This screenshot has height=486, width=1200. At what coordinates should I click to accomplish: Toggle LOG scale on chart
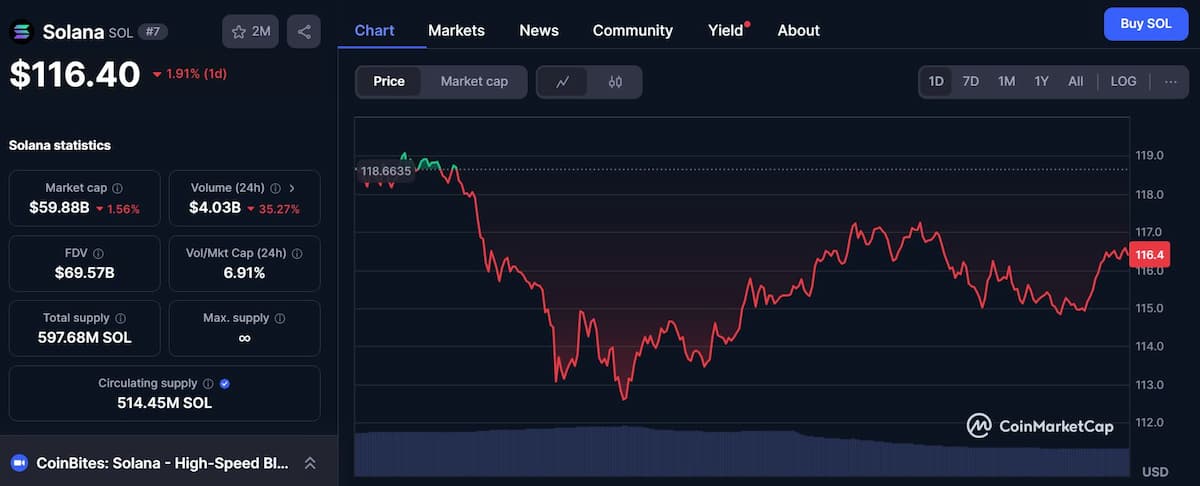click(1123, 82)
